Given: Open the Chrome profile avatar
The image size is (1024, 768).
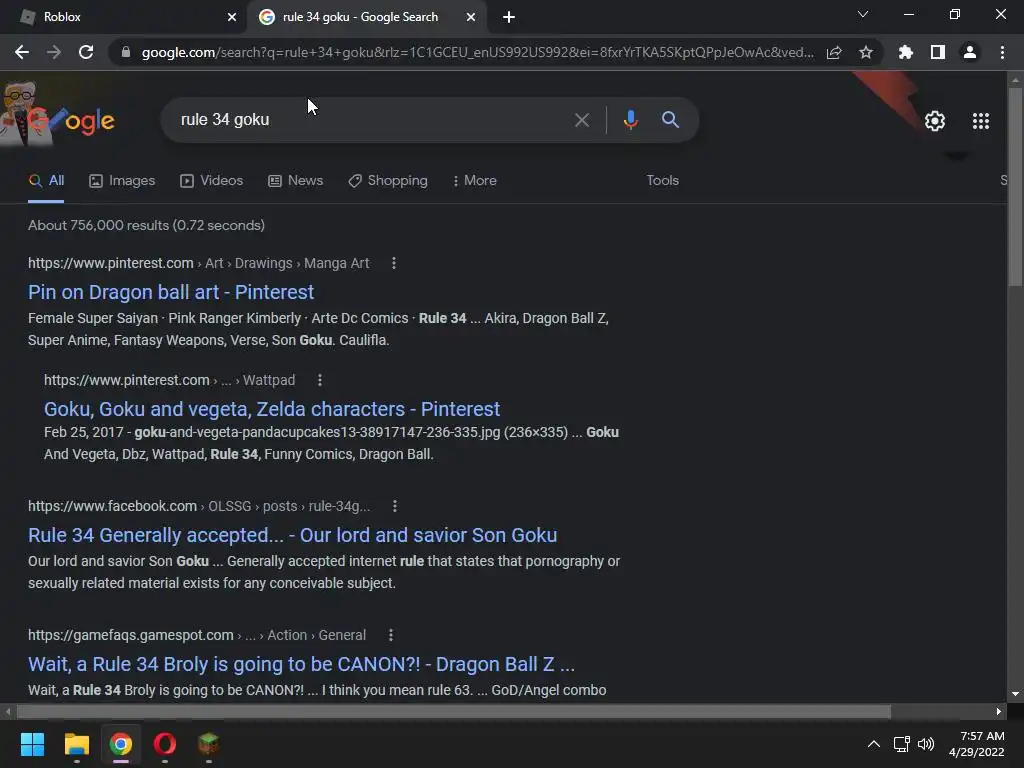Looking at the screenshot, I should click(x=970, y=52).
